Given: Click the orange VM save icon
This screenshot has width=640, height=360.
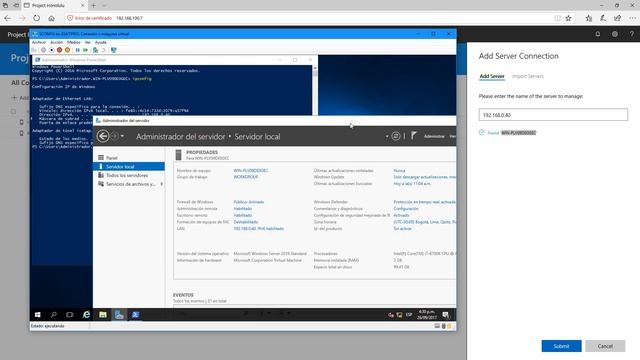Looking at the screenshot, I should [67, 50].
